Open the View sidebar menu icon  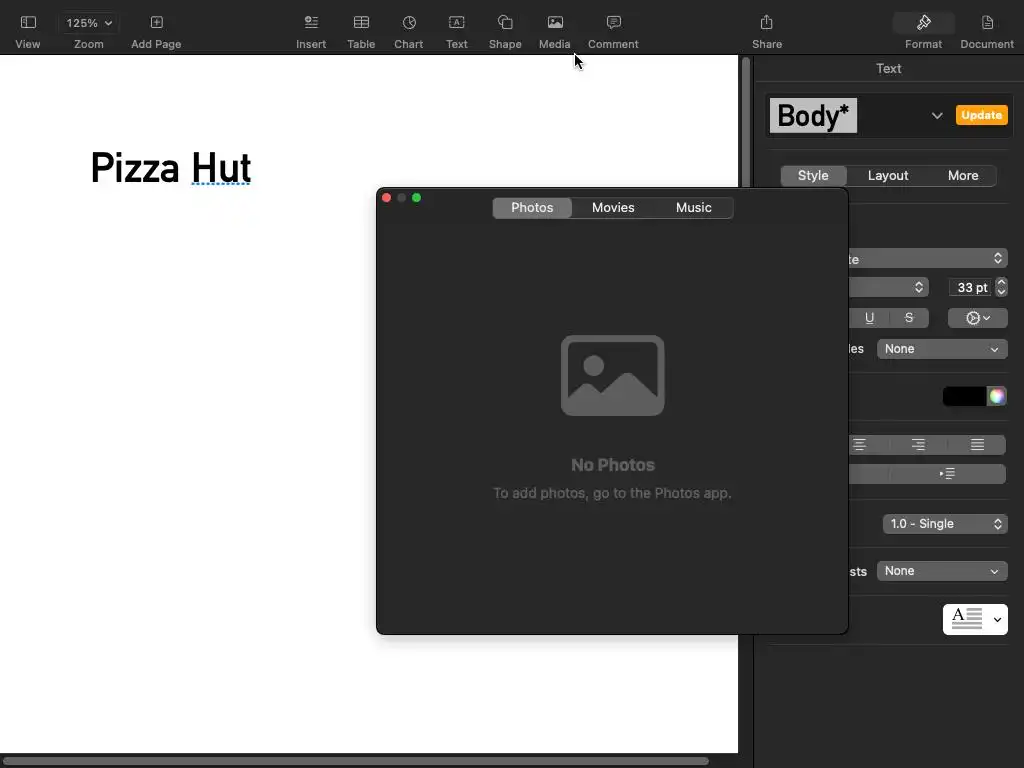coord(28,23)
